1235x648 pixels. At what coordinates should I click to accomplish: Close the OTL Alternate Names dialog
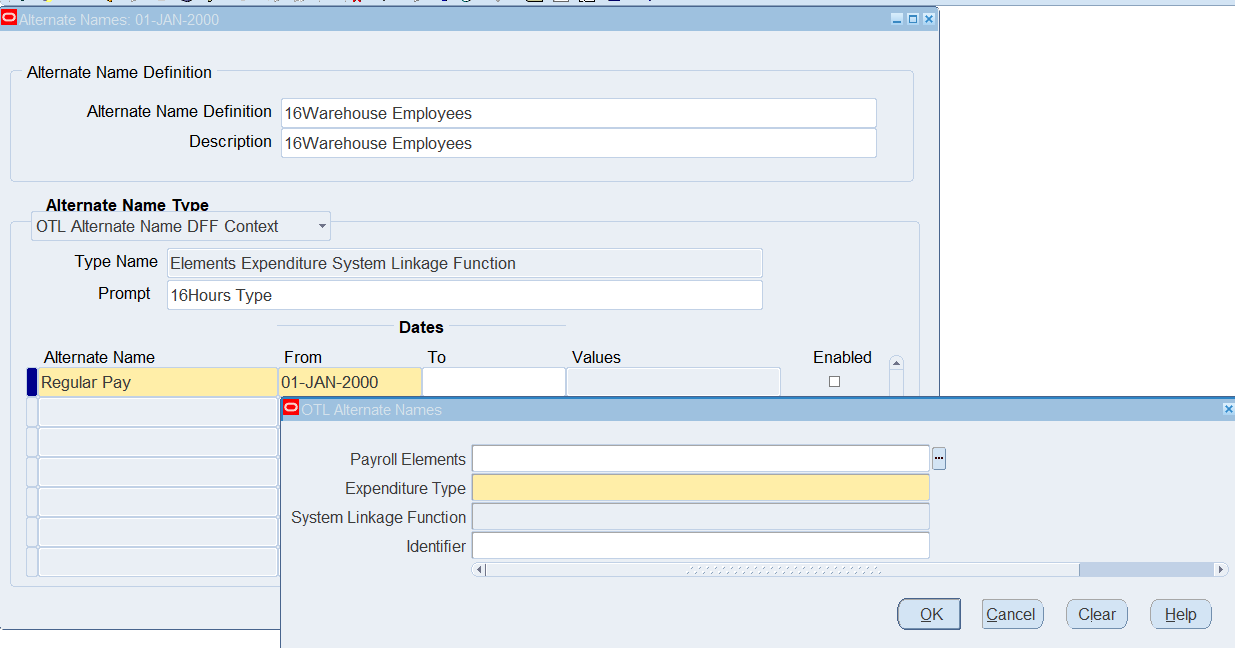1228,409
